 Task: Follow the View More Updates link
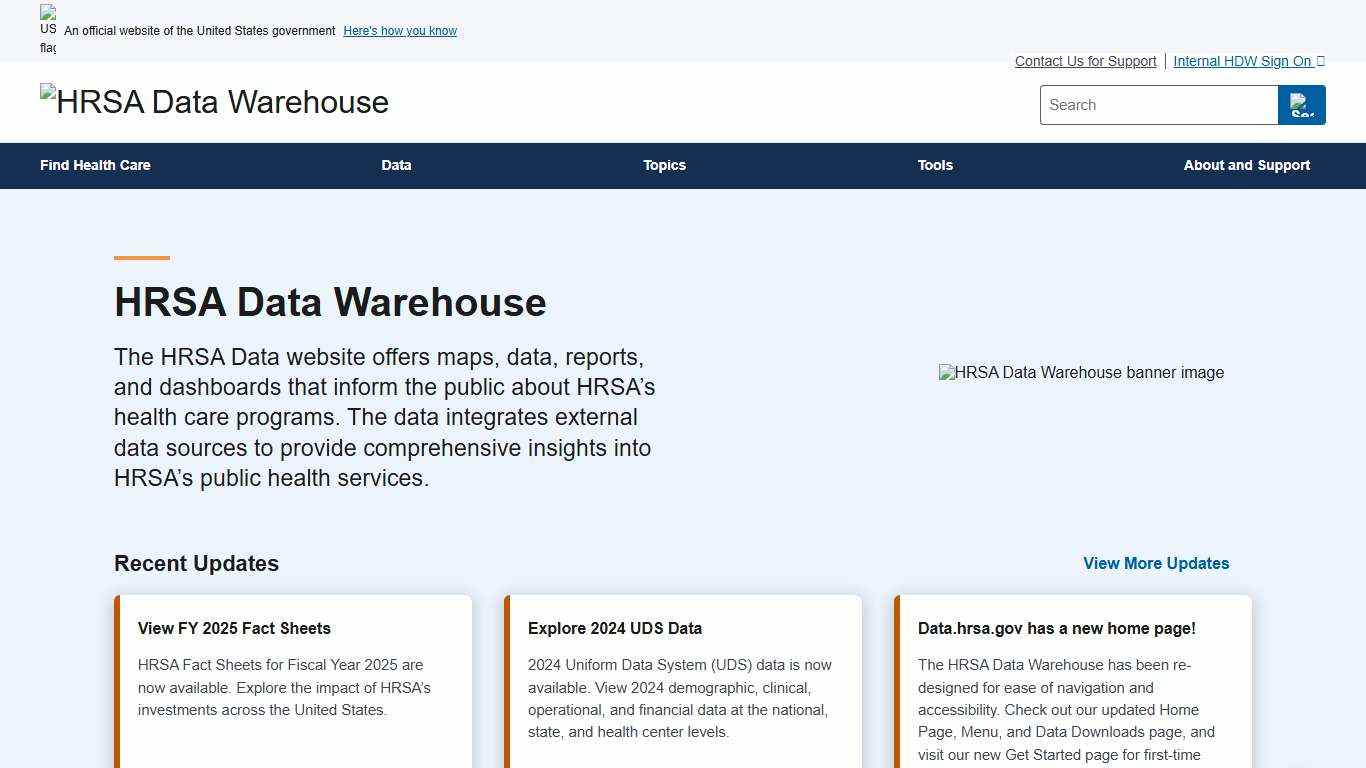coord(1156,563)
